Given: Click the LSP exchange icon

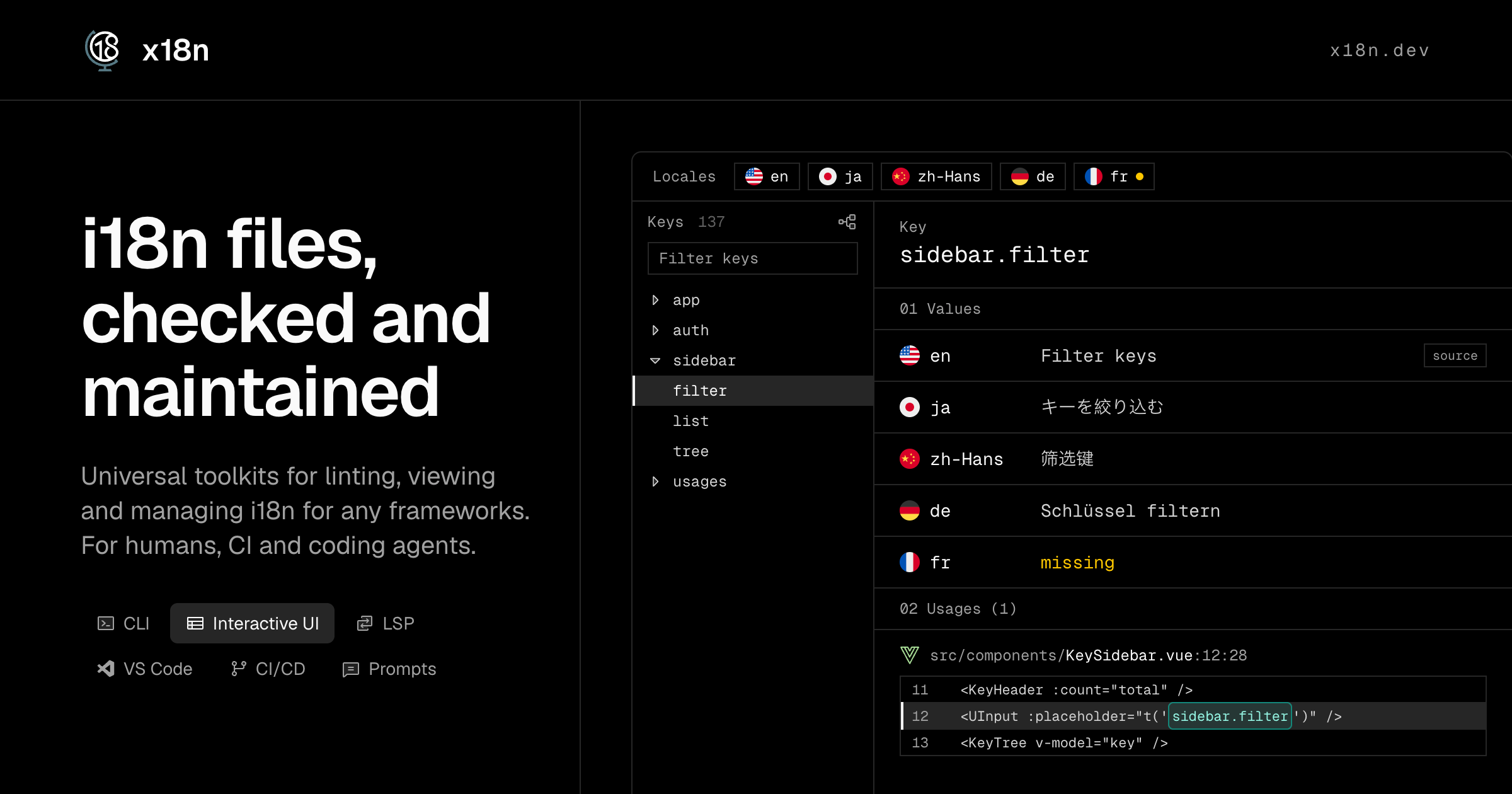Looking at the screenshot, I should point(365,623).
